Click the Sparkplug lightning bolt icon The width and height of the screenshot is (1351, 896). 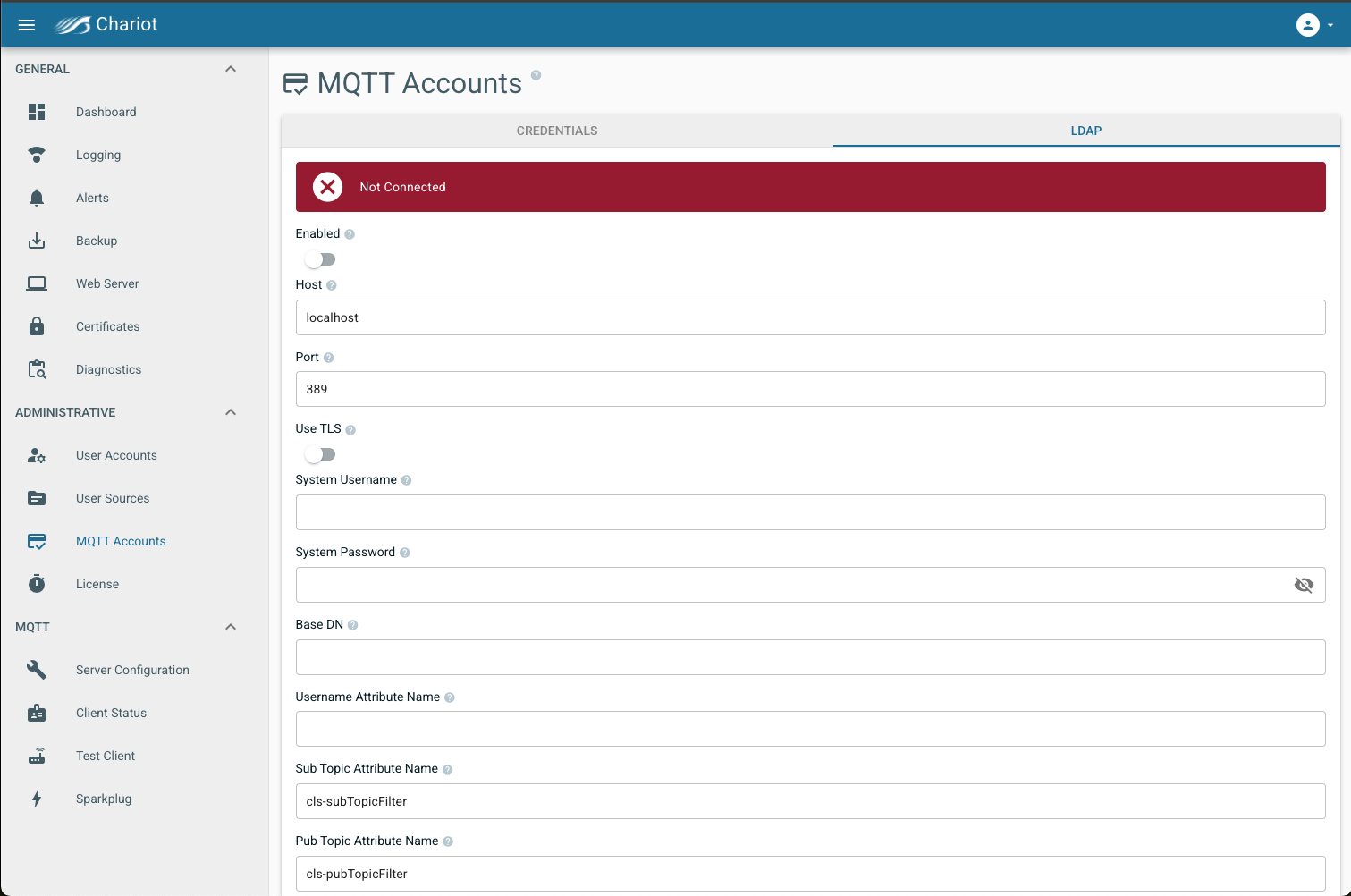tap(37, 799)
